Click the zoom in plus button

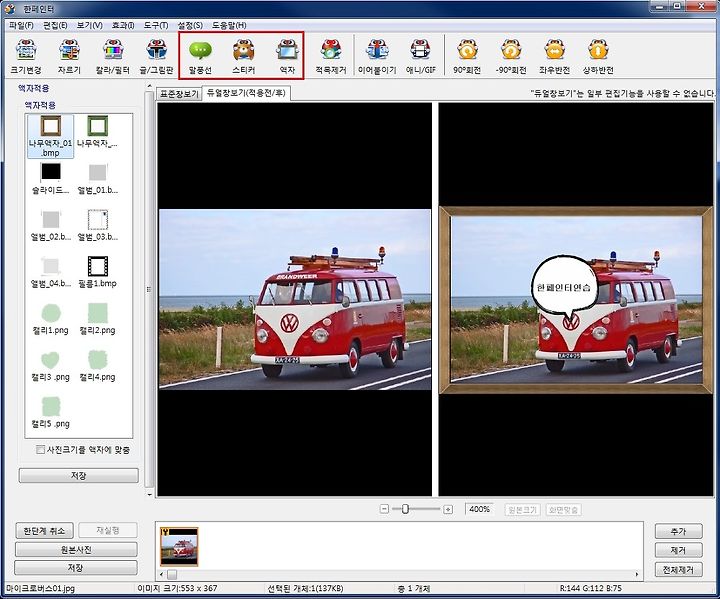(x=448, y=509)
